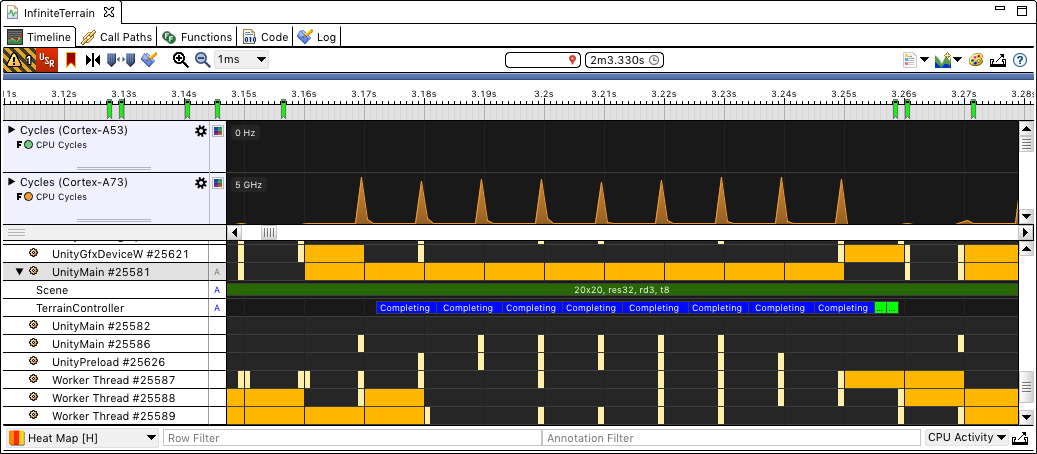Close the InfiniteTerrain editor tab
The width and height of the screenshot is (1037, 454).
coord(109,13)
